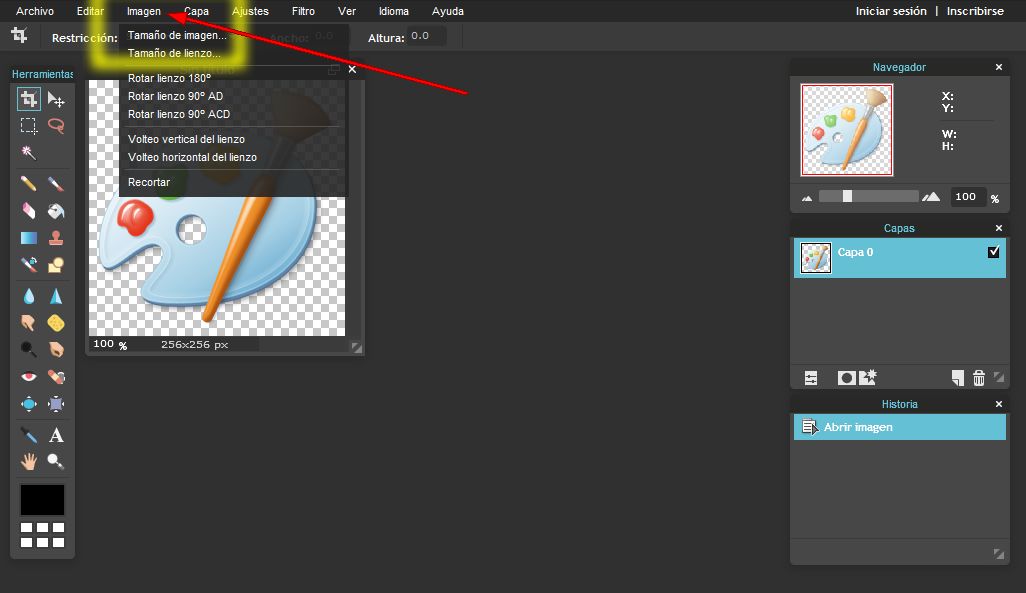Select the Pencil tool
The image size is (1026, 593).
[28, 183]
